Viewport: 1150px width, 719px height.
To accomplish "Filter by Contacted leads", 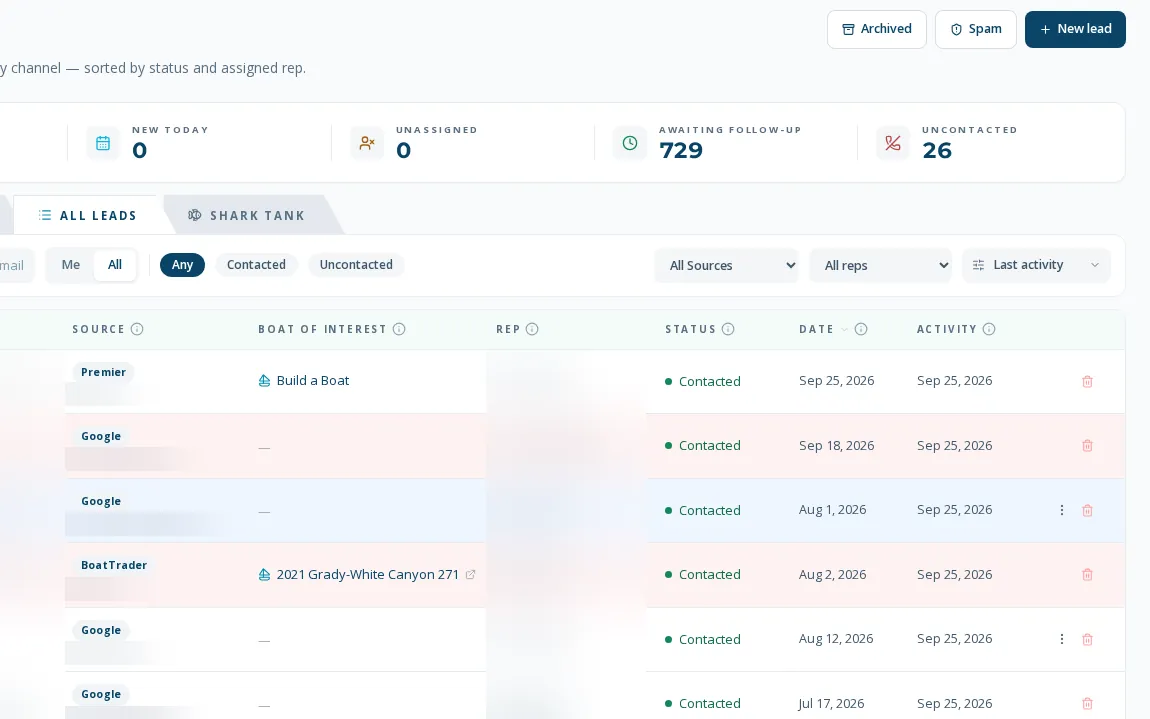I will (x=256, y=265).
